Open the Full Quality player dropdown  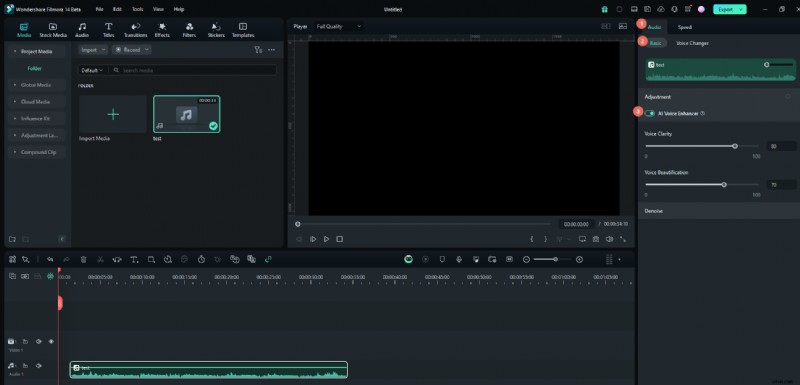pos(338,26)
